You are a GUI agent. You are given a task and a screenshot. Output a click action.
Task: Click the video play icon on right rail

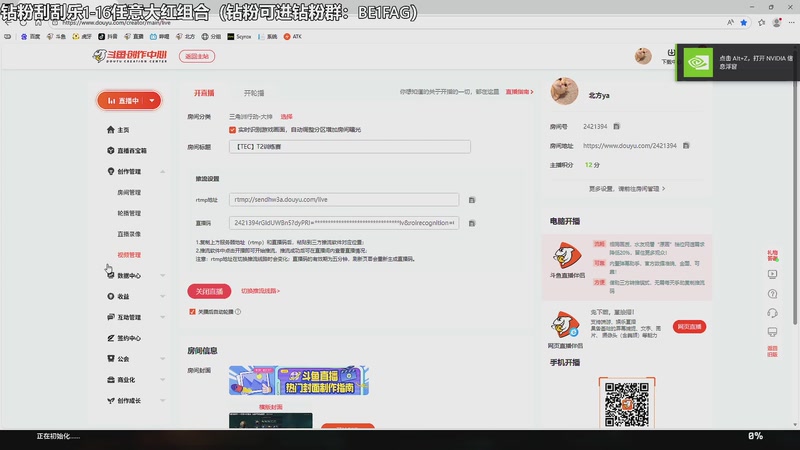point(772,274)
